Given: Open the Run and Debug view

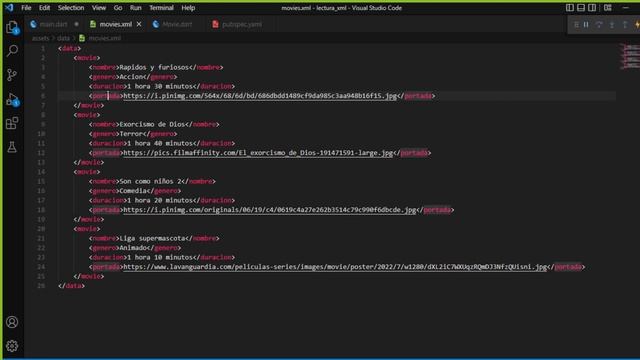Looking at the screenshot, I should pos(12,100).
